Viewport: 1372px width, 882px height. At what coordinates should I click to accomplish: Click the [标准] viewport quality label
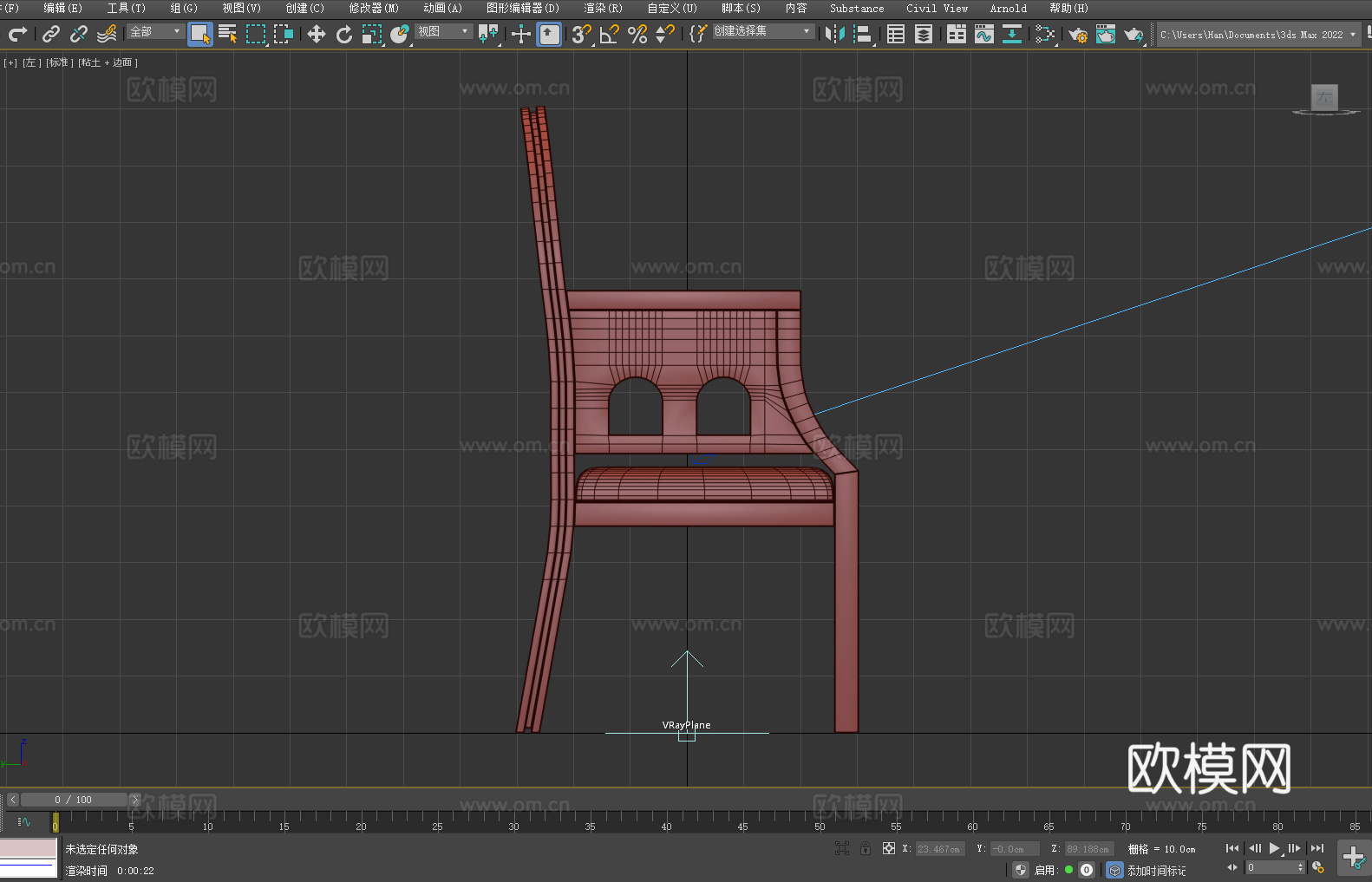tap(59, 62)
